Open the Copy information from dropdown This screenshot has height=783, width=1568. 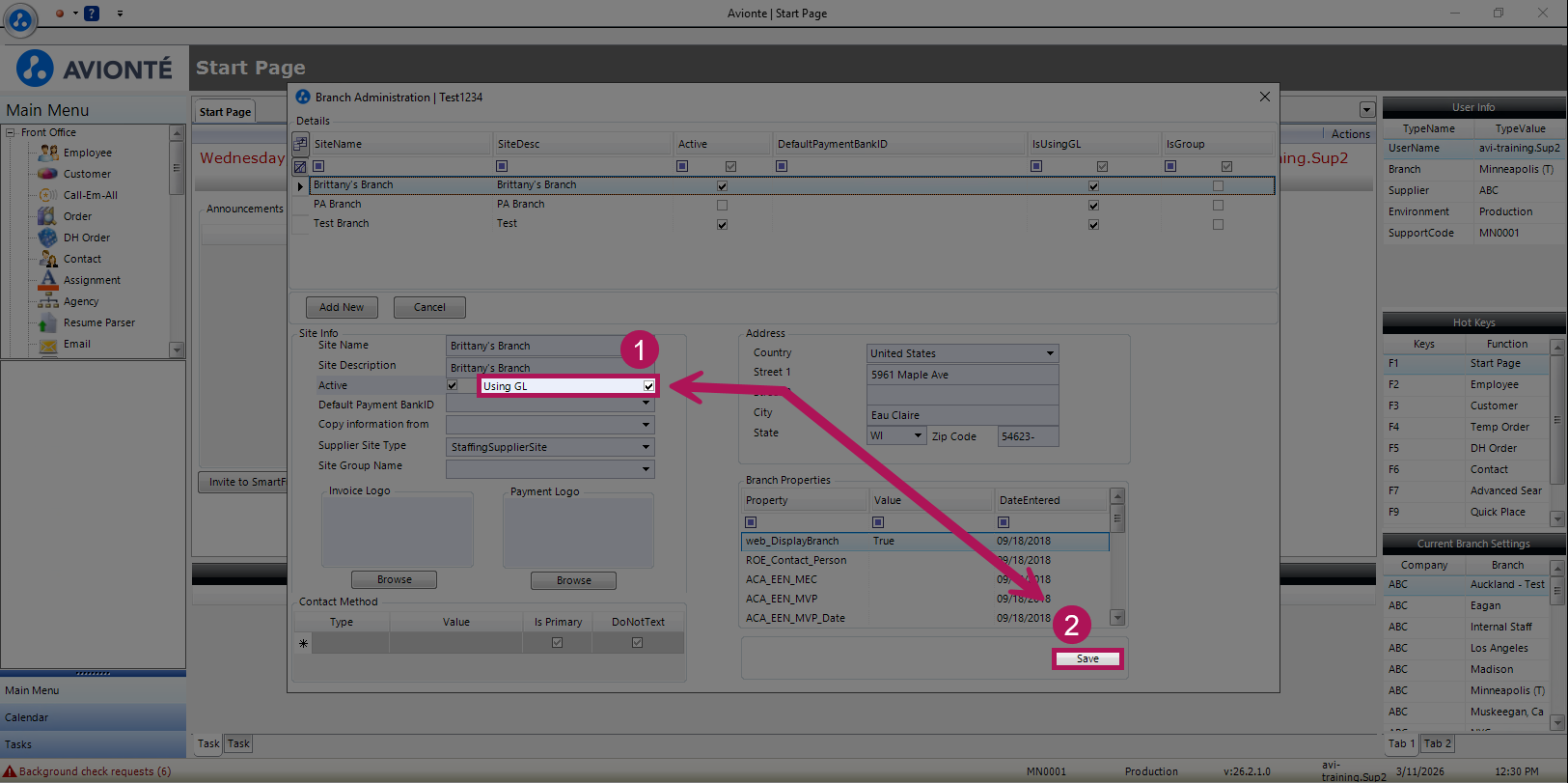(646, 425)
